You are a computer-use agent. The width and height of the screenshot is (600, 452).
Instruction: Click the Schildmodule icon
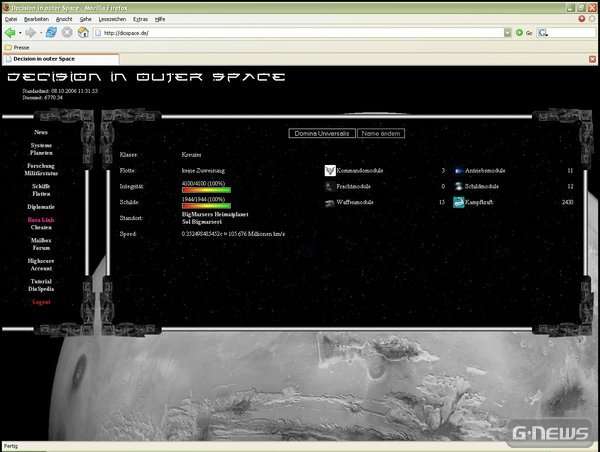[x=458, y=186]
